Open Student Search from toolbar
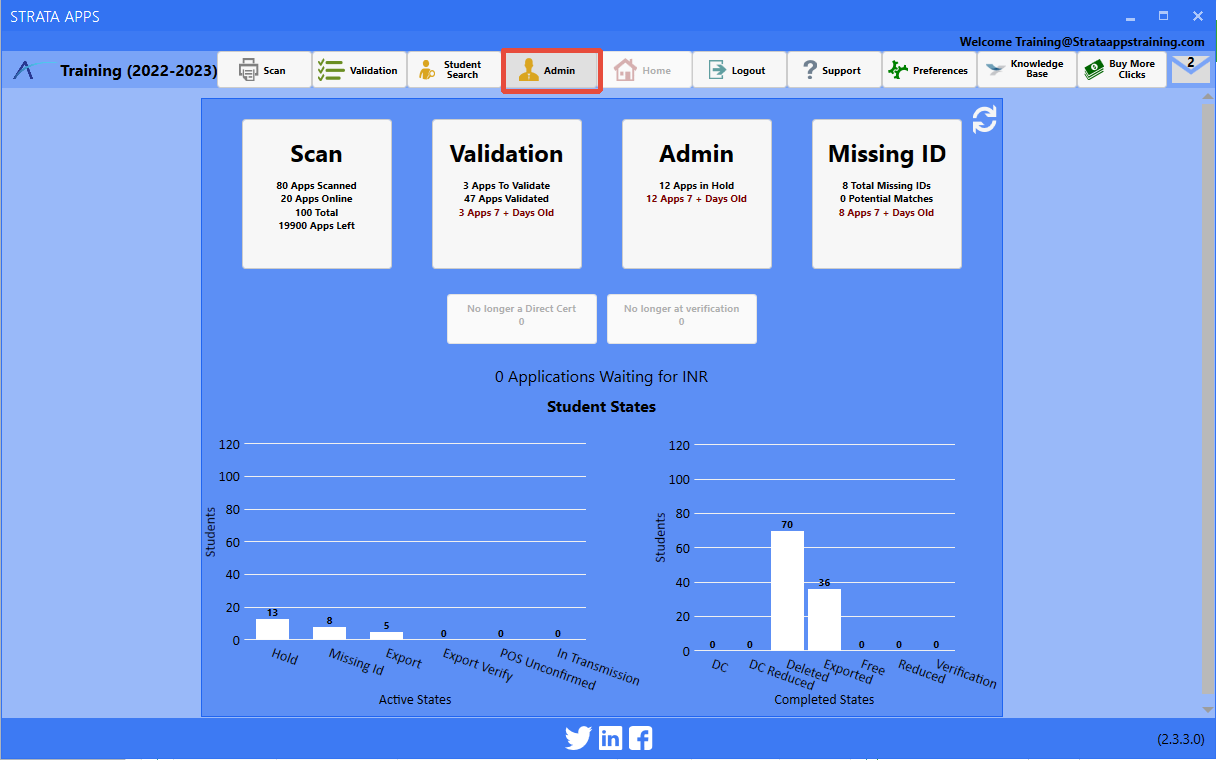 [x=454, y=70]
